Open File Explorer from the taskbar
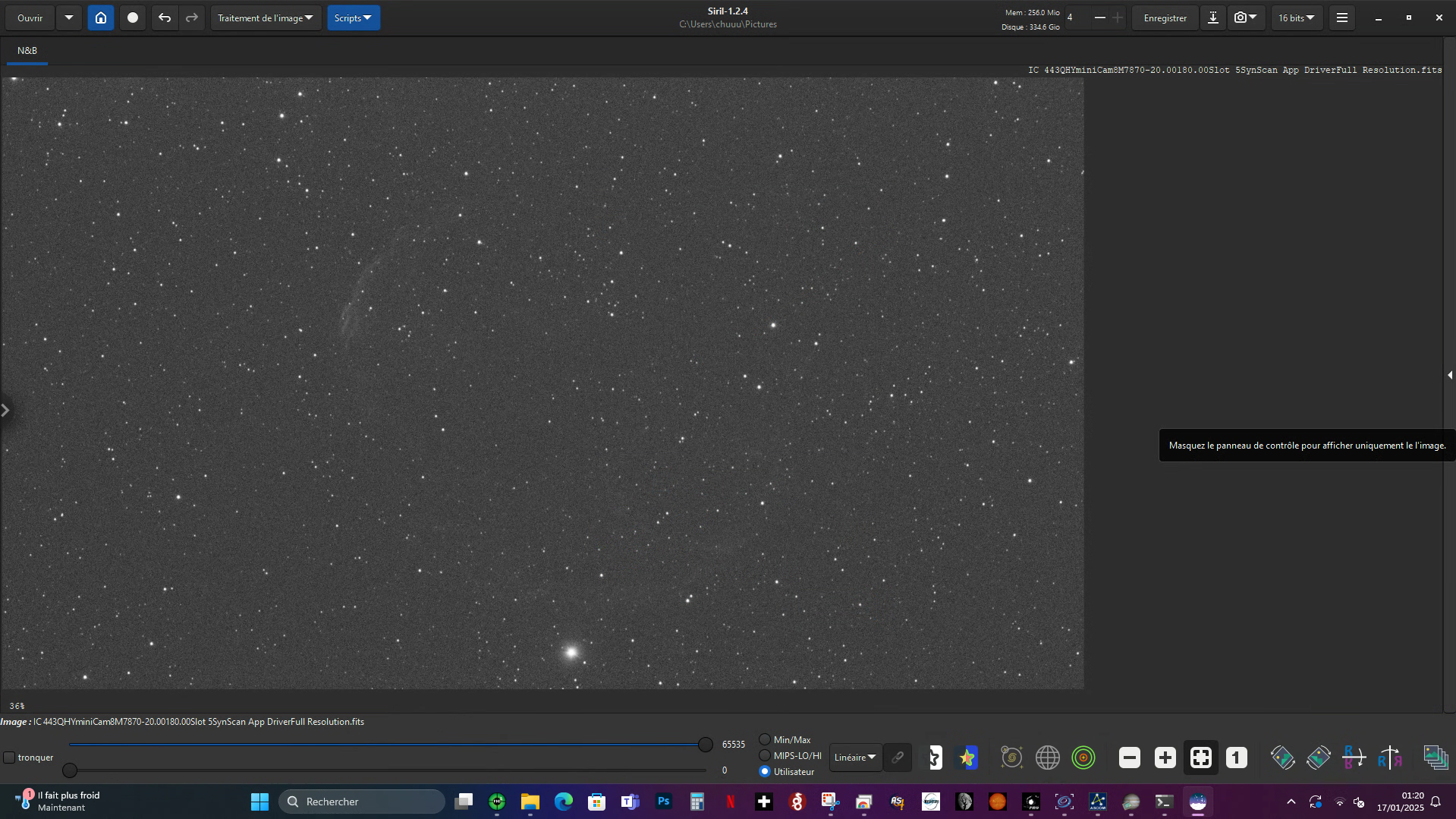The image size is (1456, 819). (530, 802)
